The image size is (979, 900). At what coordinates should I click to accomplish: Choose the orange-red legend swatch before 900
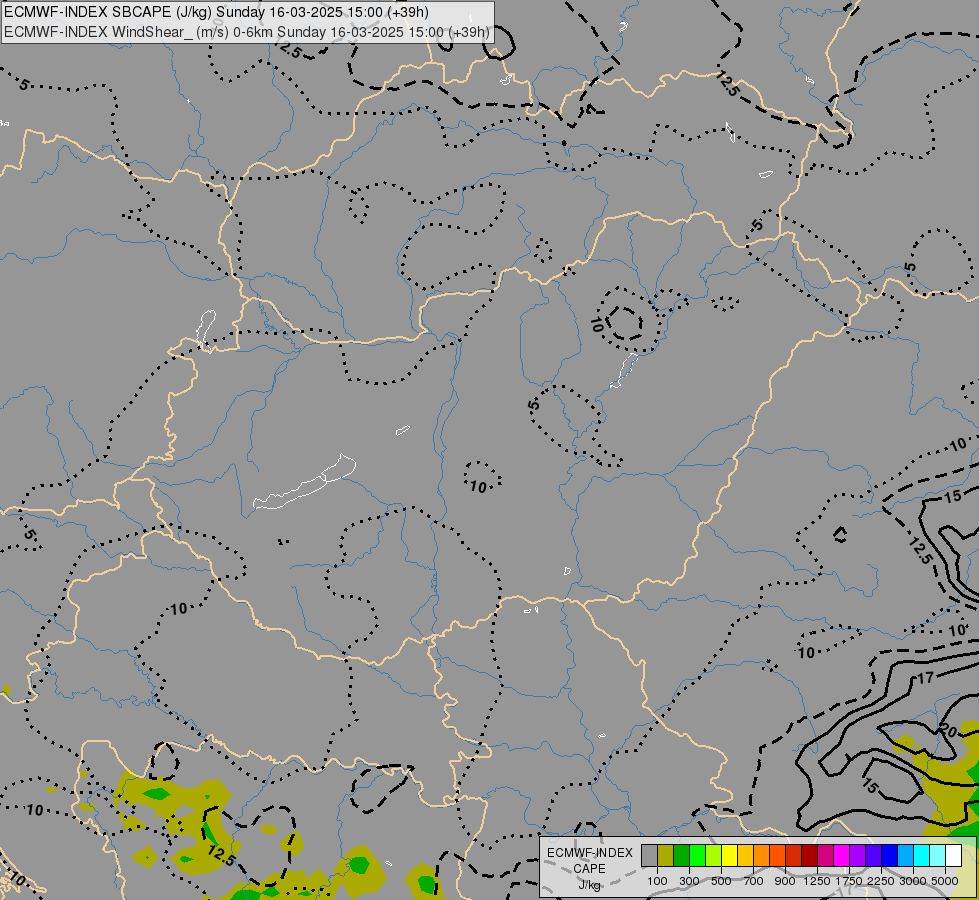[x=778, y=855]
